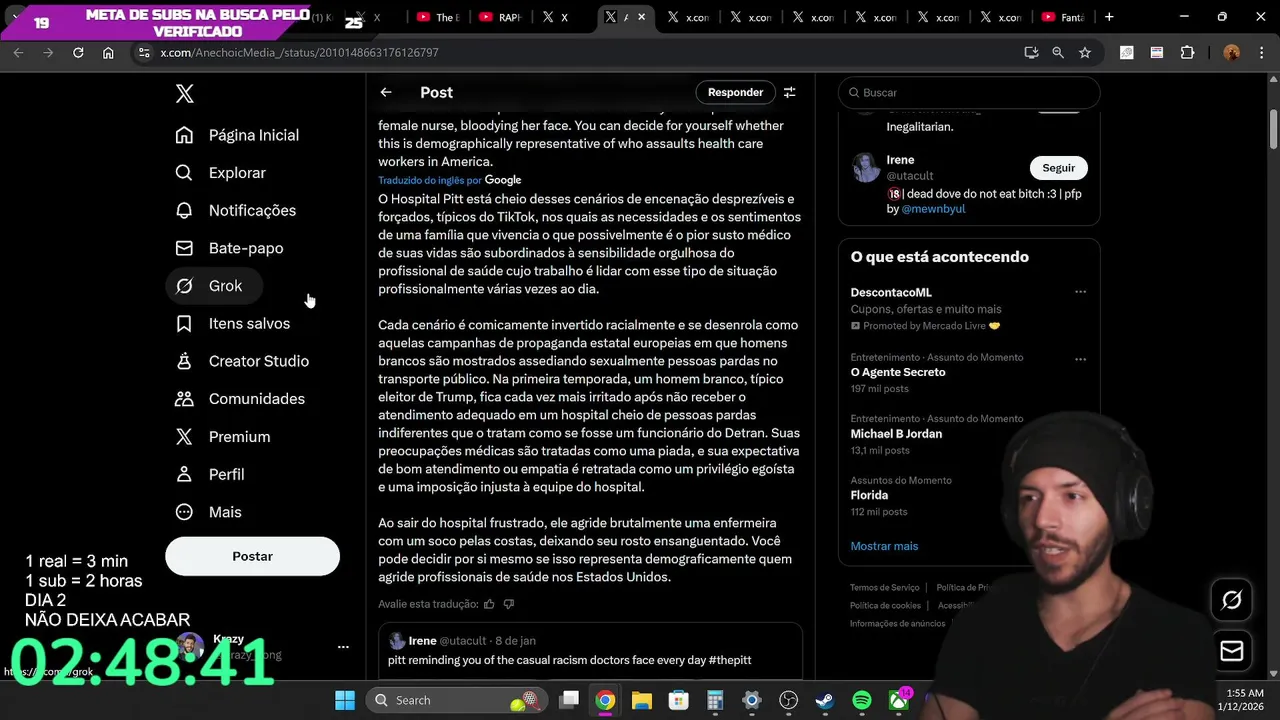The width and height of the screenshot is (1280, 720).
Task: Click the Buscar search field
Action: click(969, 92)
